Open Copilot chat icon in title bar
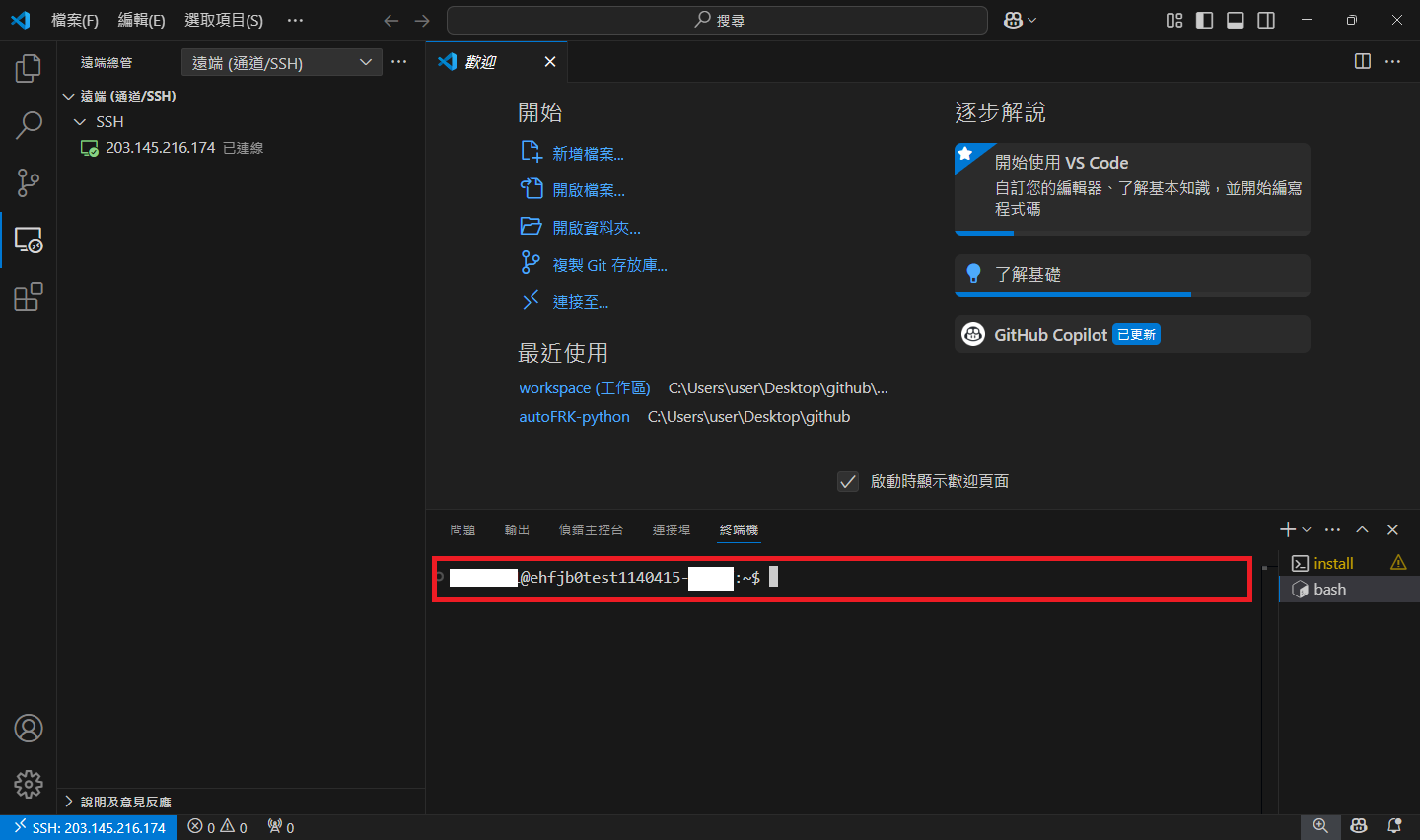This screenshot has width=1420, height=840. (1013, 20)
